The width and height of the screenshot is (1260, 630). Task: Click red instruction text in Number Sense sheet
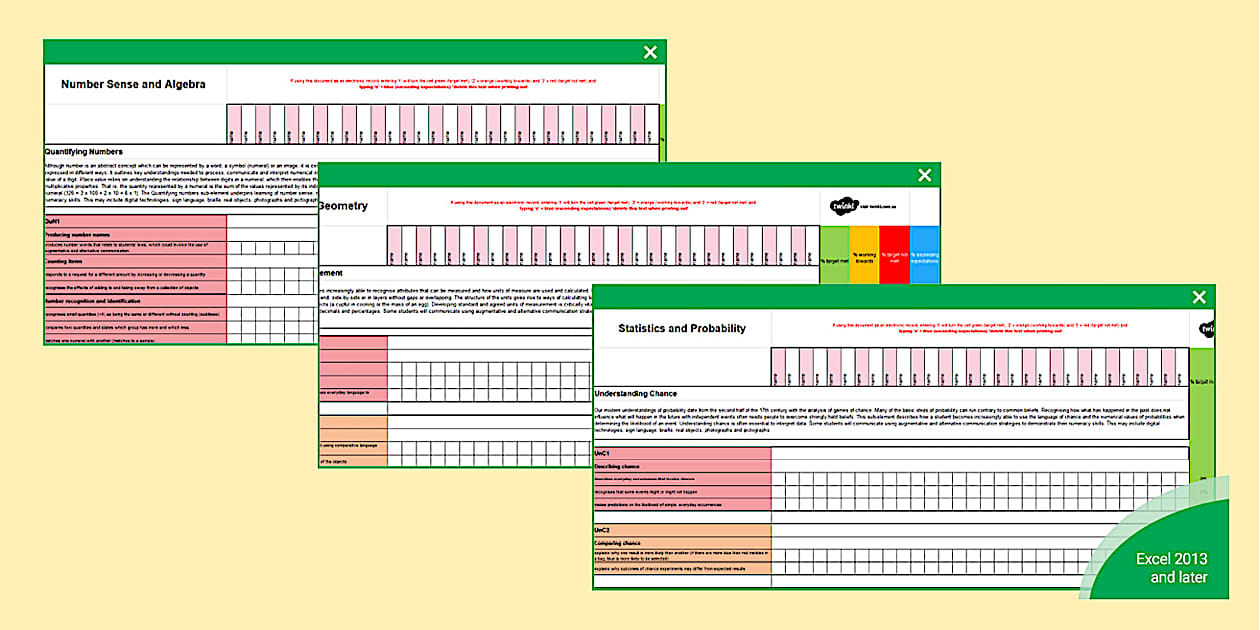pos(443,82)
